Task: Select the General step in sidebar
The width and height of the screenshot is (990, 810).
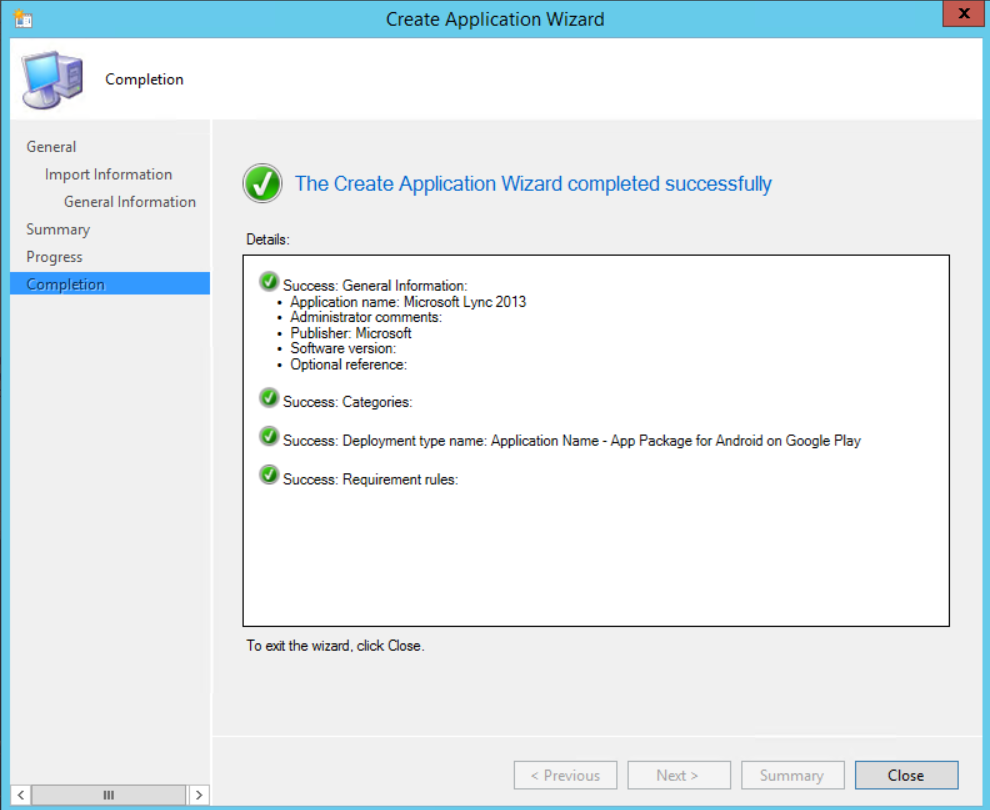Action: (x=51, y=147)
